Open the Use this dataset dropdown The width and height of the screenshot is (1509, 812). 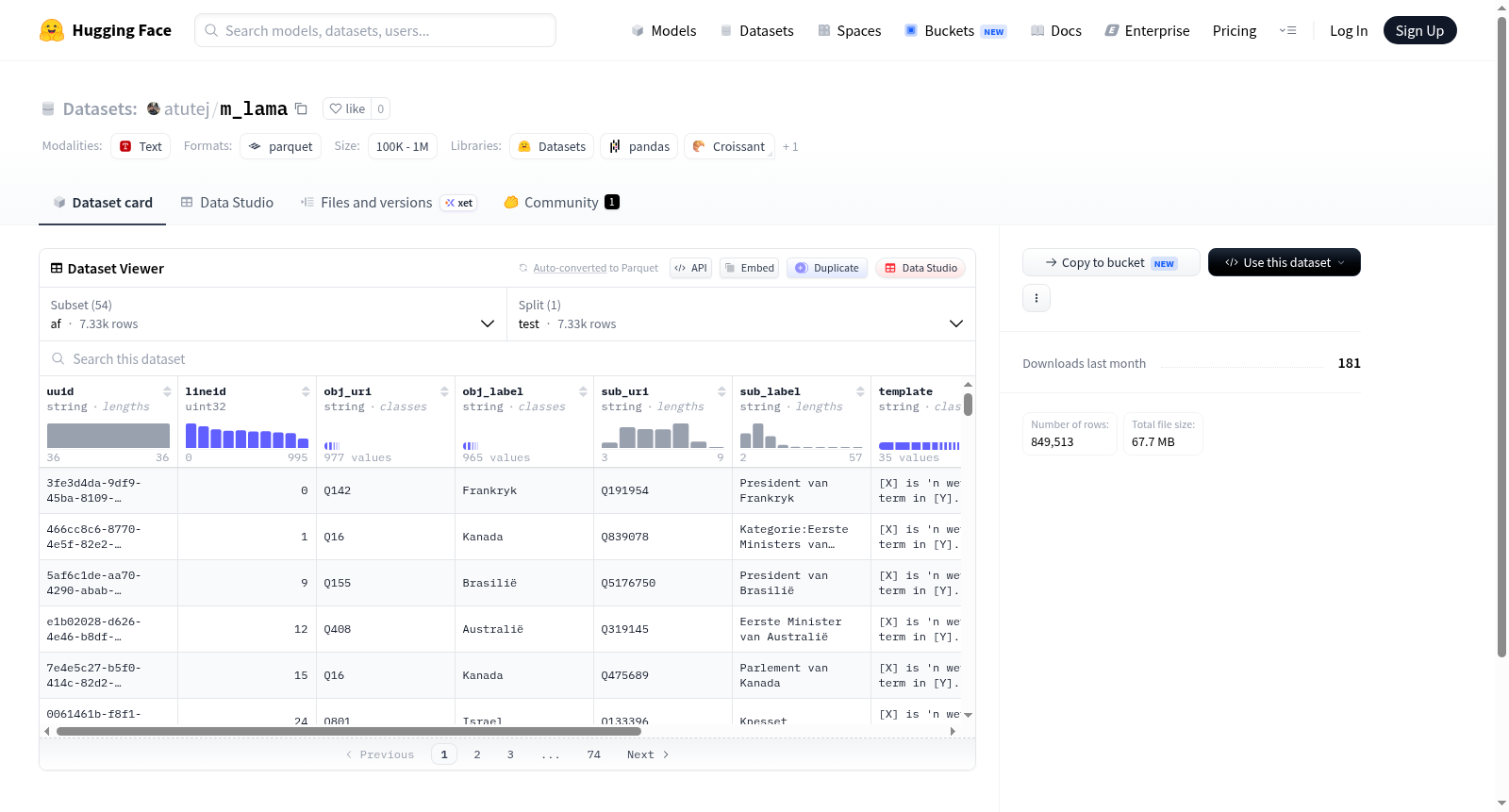1285,262
